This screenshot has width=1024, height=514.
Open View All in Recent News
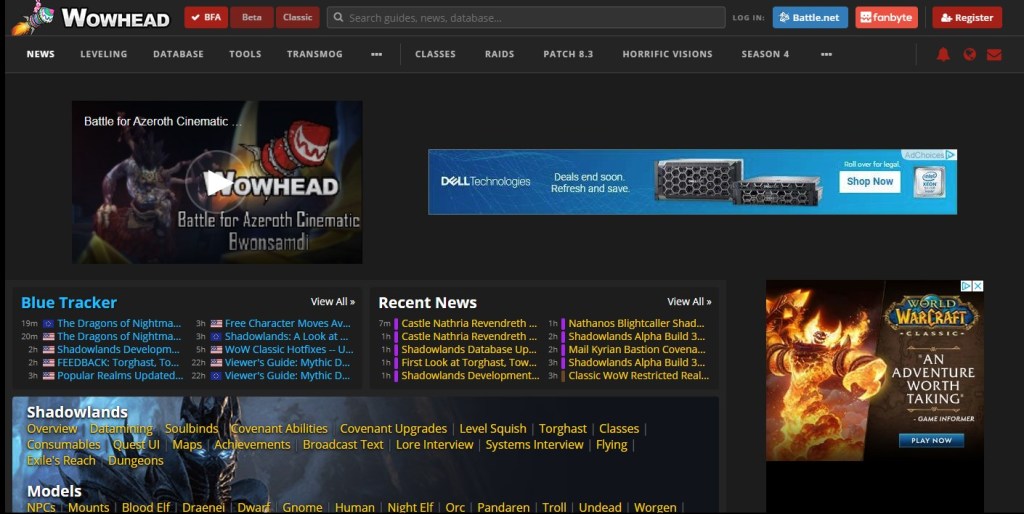point(689,301)
